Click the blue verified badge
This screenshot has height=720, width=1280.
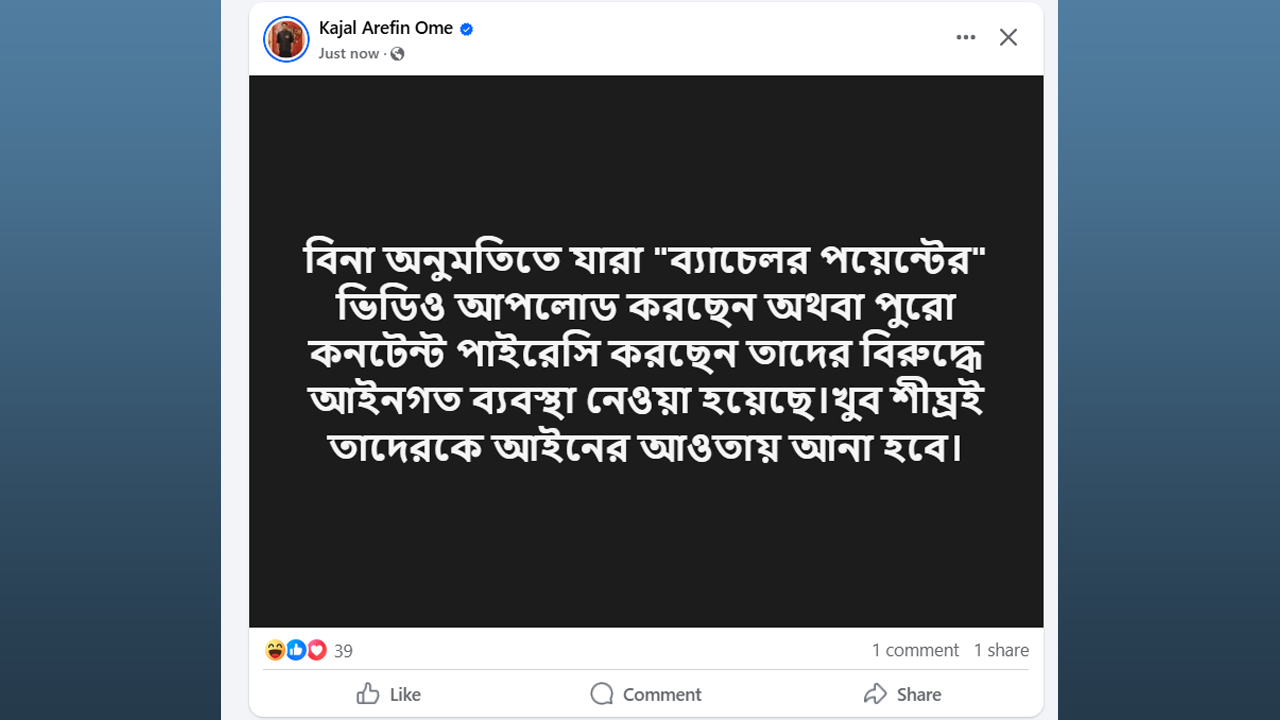466,29
